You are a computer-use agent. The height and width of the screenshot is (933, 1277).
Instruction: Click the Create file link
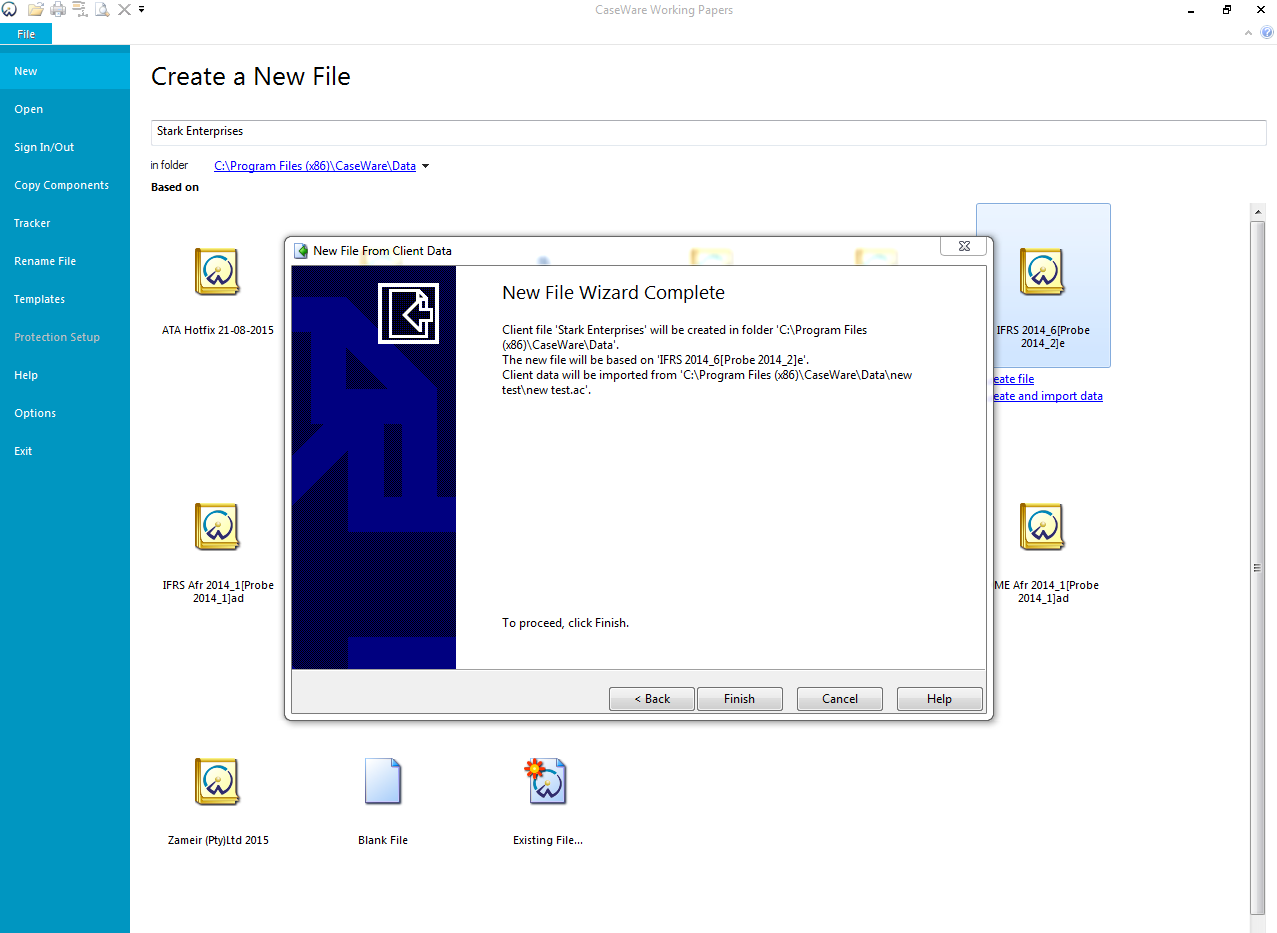[1012, 379]
